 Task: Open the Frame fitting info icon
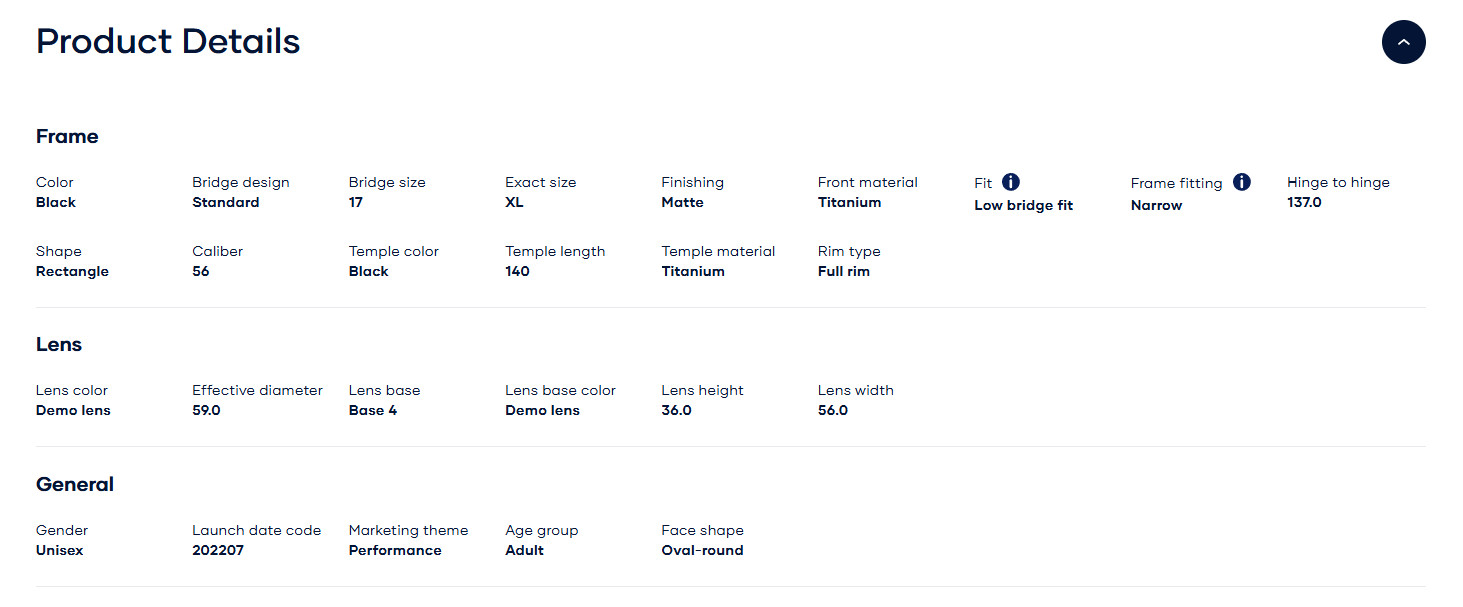point(1242,182)
